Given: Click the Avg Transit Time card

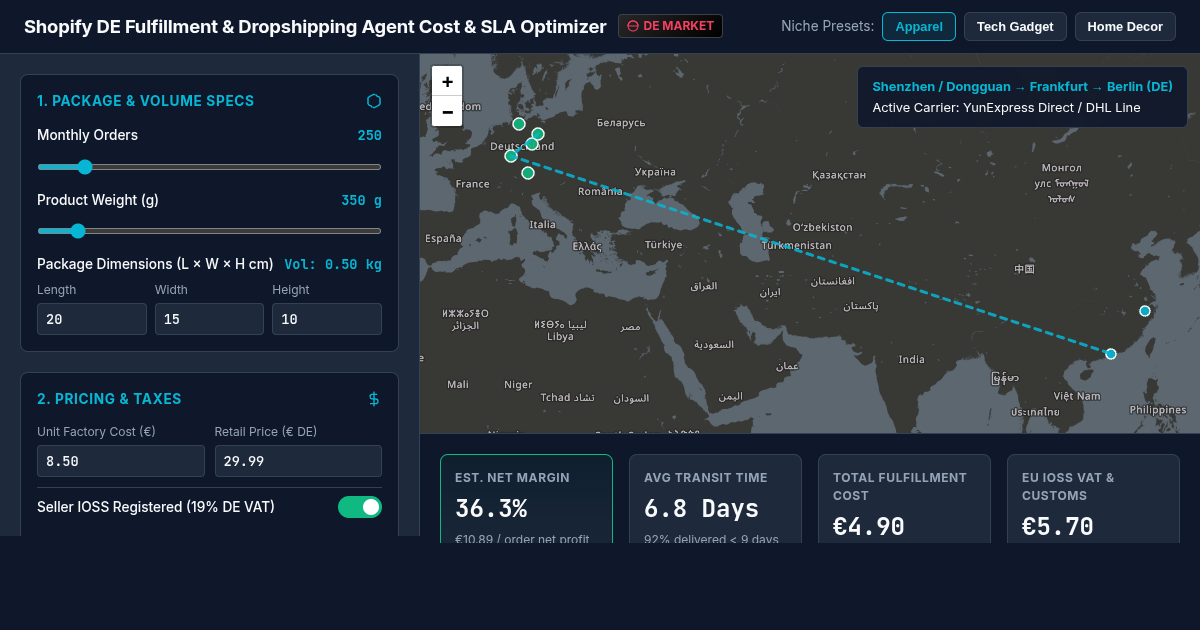Looking at the screenshot, I should [x=715, y=499].
